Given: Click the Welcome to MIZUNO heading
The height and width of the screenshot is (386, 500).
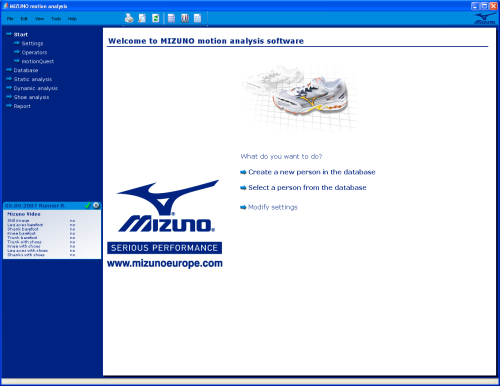Looking at the screenshot, I should 206,41.
